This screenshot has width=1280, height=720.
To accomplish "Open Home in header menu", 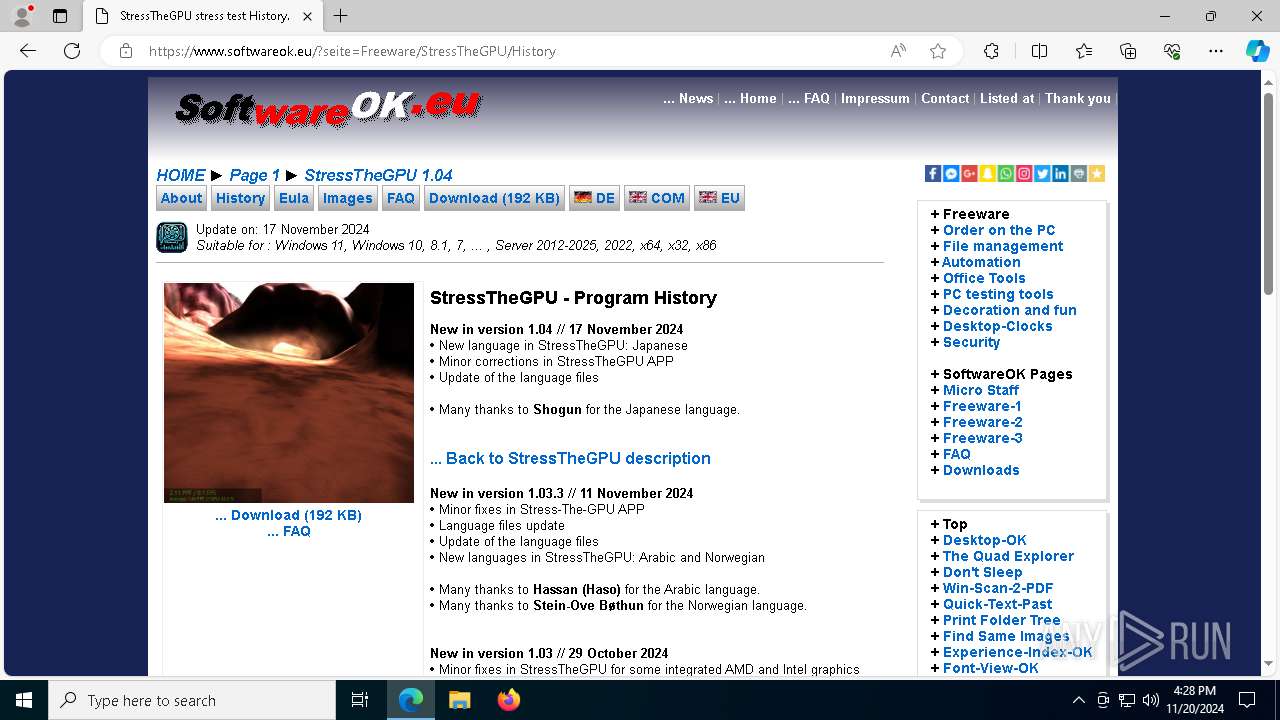I will [750, 98].
